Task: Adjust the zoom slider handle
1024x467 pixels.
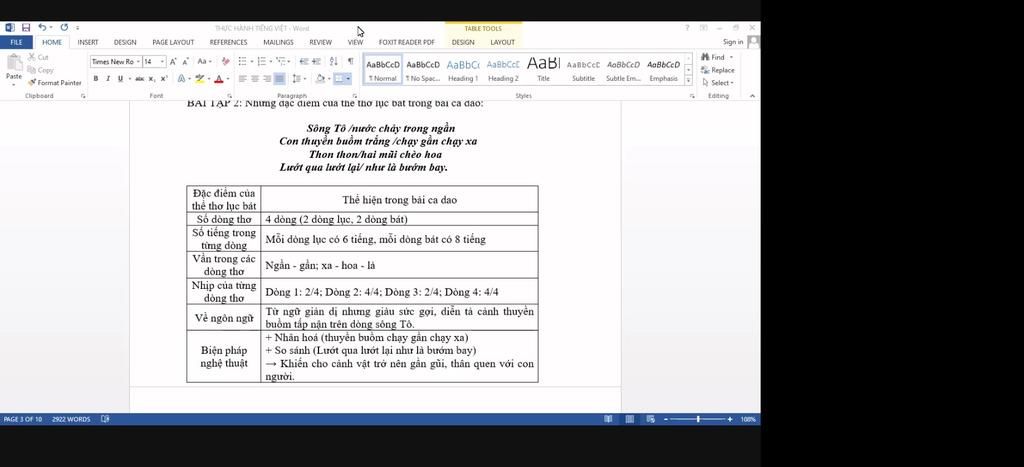Action: tap(698, 419)
